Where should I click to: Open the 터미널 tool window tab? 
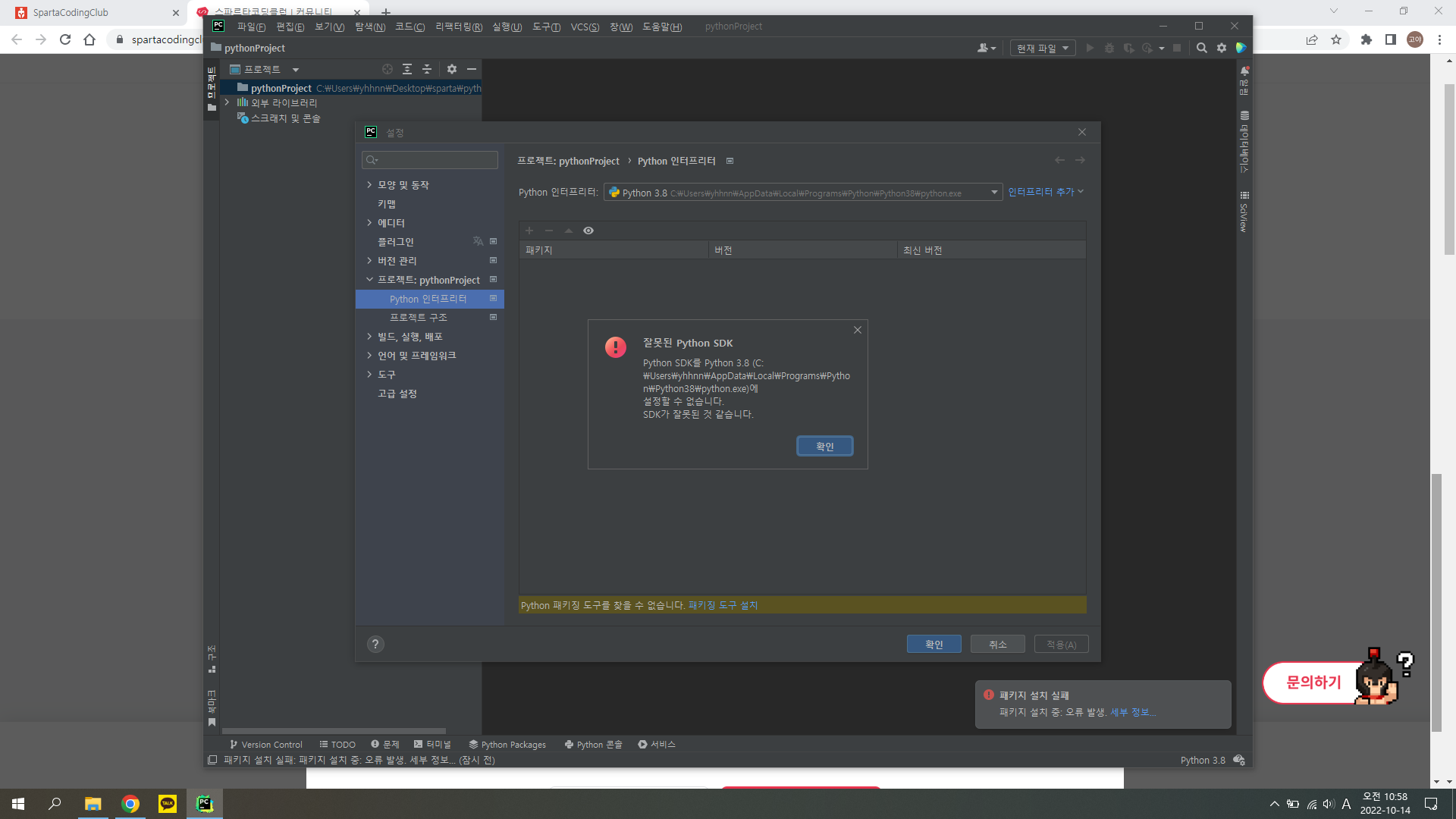[432, 745]
